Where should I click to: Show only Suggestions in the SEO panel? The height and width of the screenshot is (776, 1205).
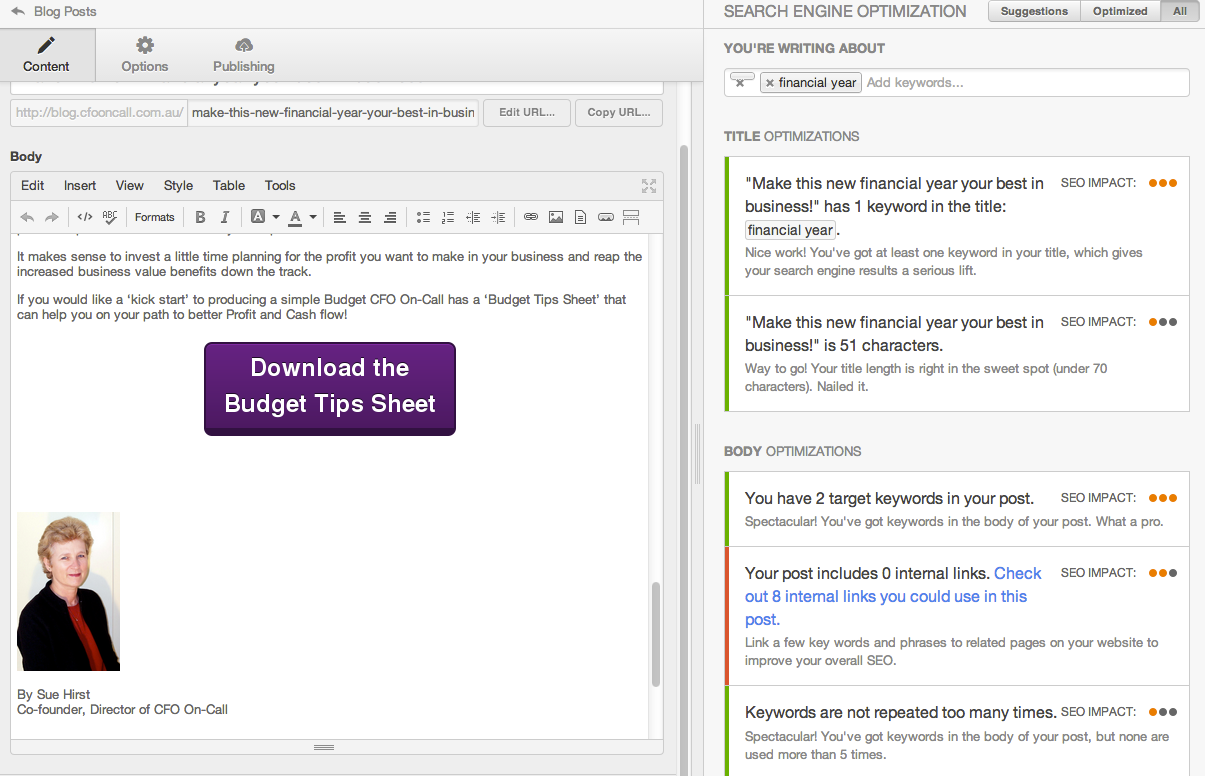[1034, 11]
